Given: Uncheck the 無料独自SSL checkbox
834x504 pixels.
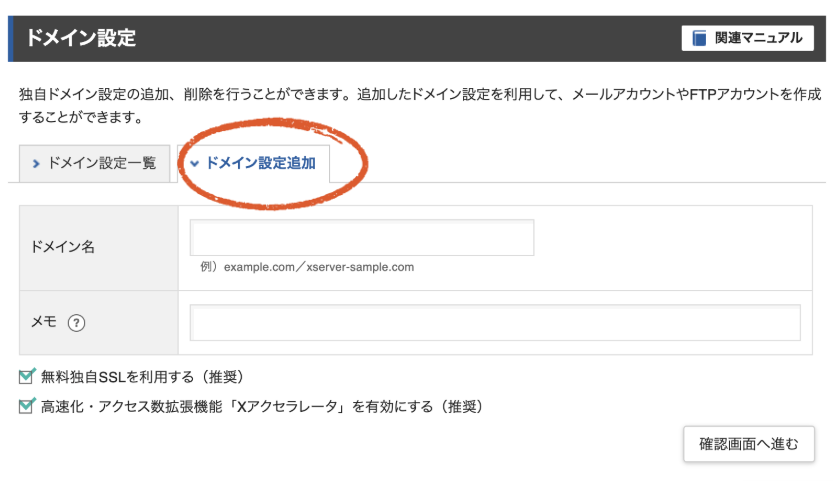Looking at the screenshot, I should tap(27, 377).
